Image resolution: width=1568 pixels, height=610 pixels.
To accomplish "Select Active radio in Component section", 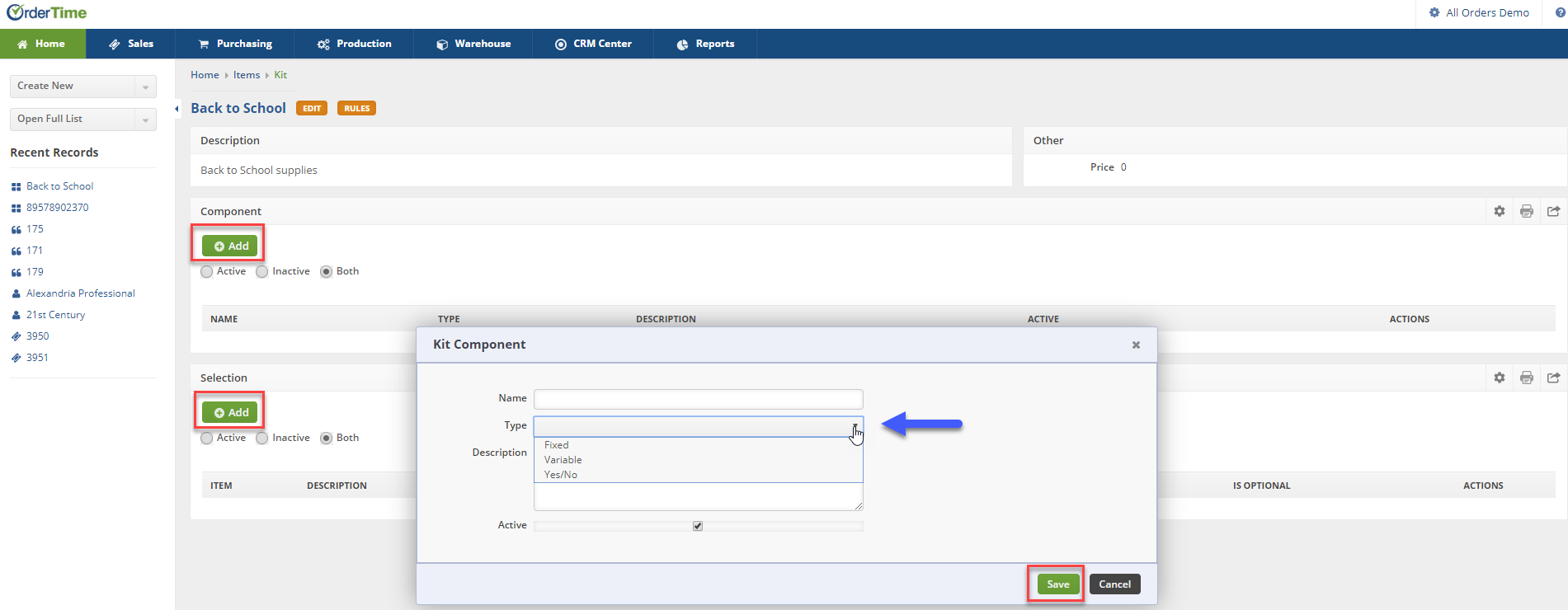I will pos(207,272).
